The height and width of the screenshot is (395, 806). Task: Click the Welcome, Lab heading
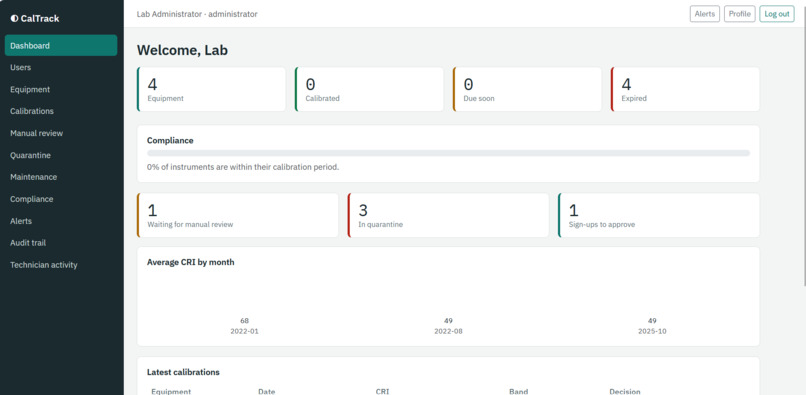pos(182,50)
